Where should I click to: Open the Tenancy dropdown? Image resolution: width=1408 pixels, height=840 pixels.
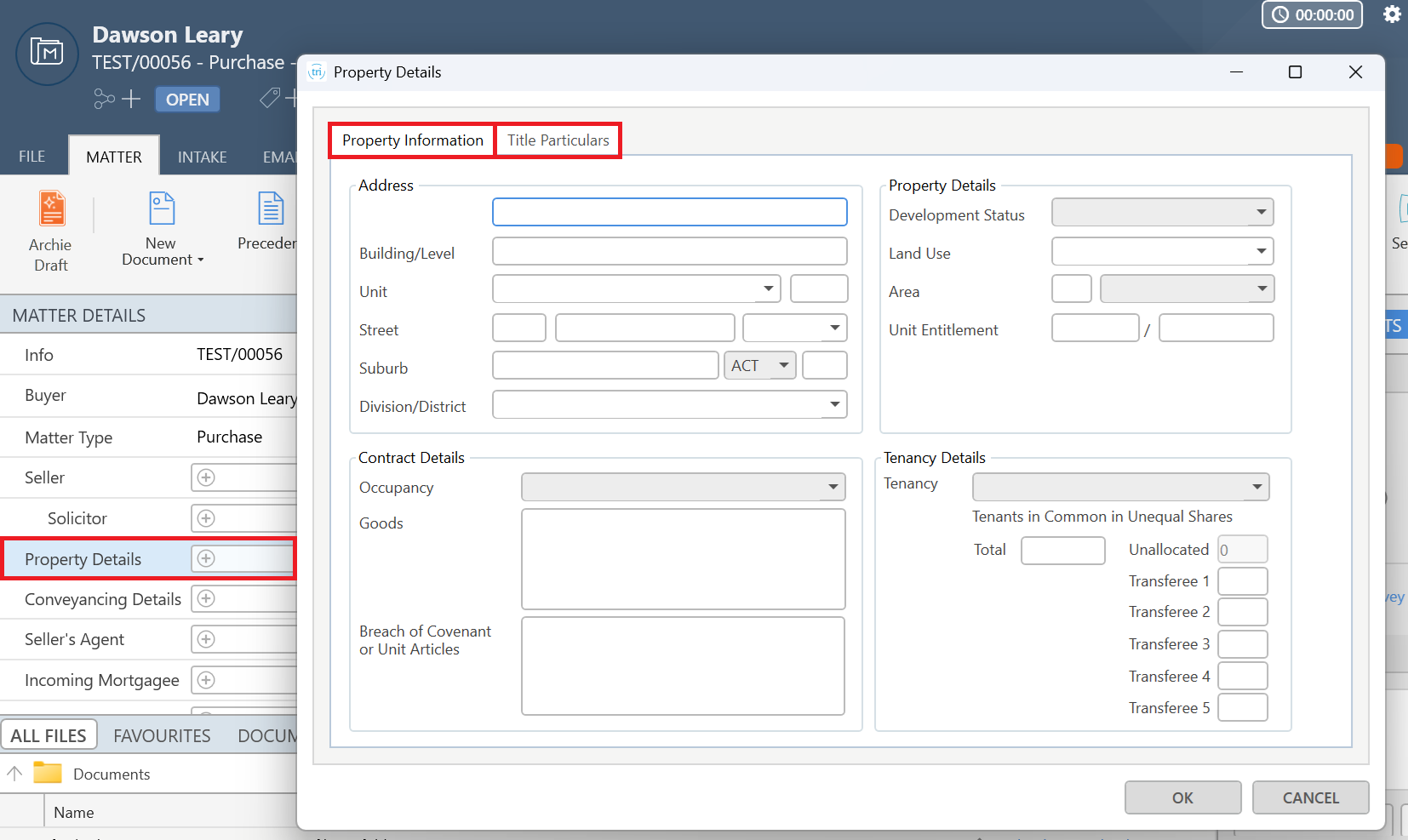coord(1120,487)
